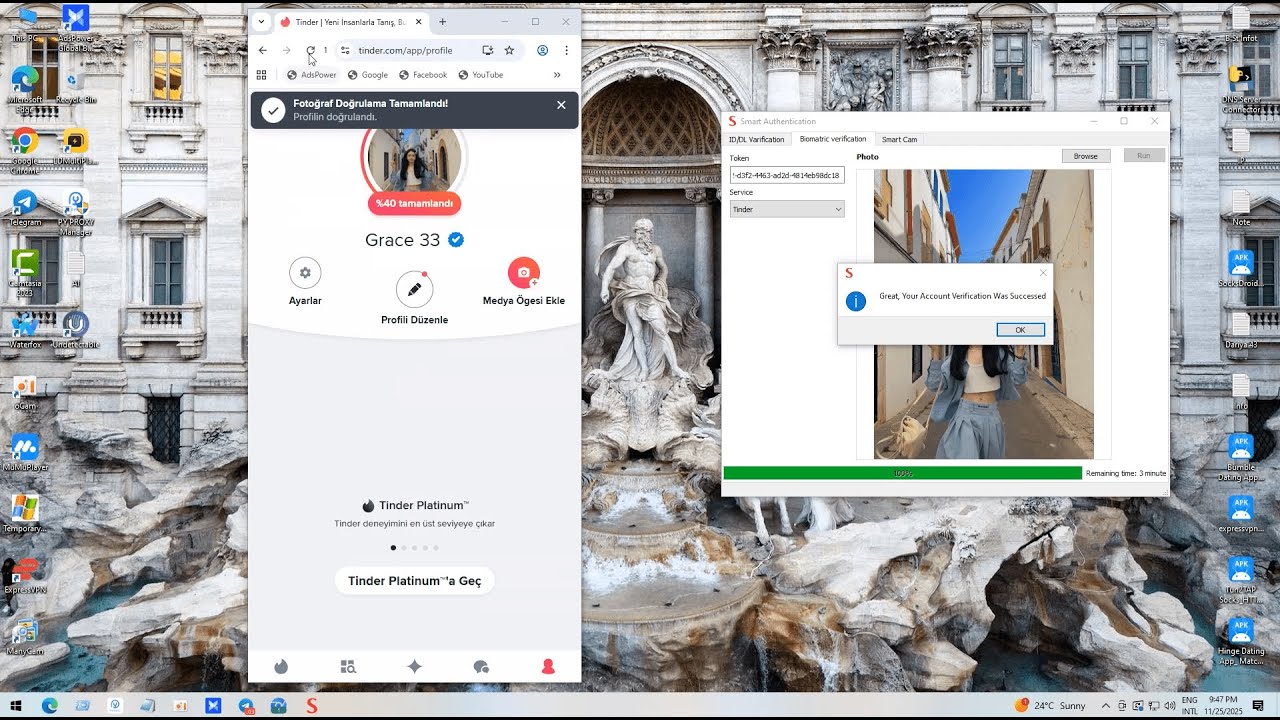Screen dimensions: 1280x720
Task: Click the Profili Düzenle pencil icon
Action: pos(414,289)
